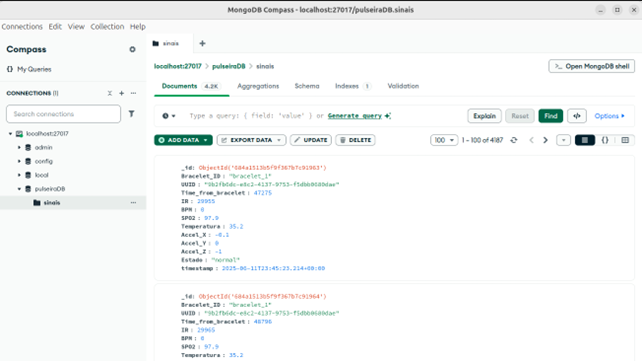Open the Collection menu

coord(107,27)
